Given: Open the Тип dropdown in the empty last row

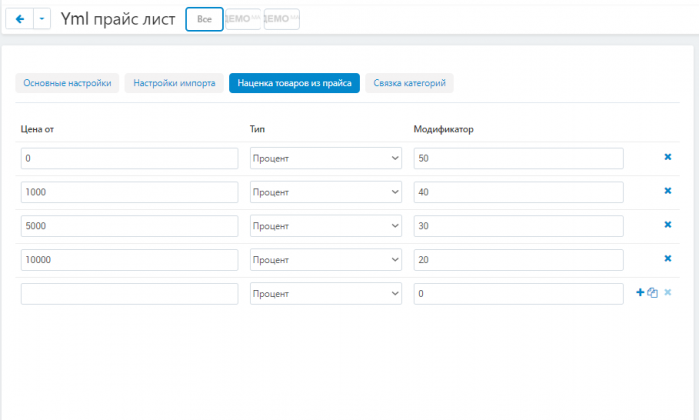Looking at the screenshot, I should 326,294.
